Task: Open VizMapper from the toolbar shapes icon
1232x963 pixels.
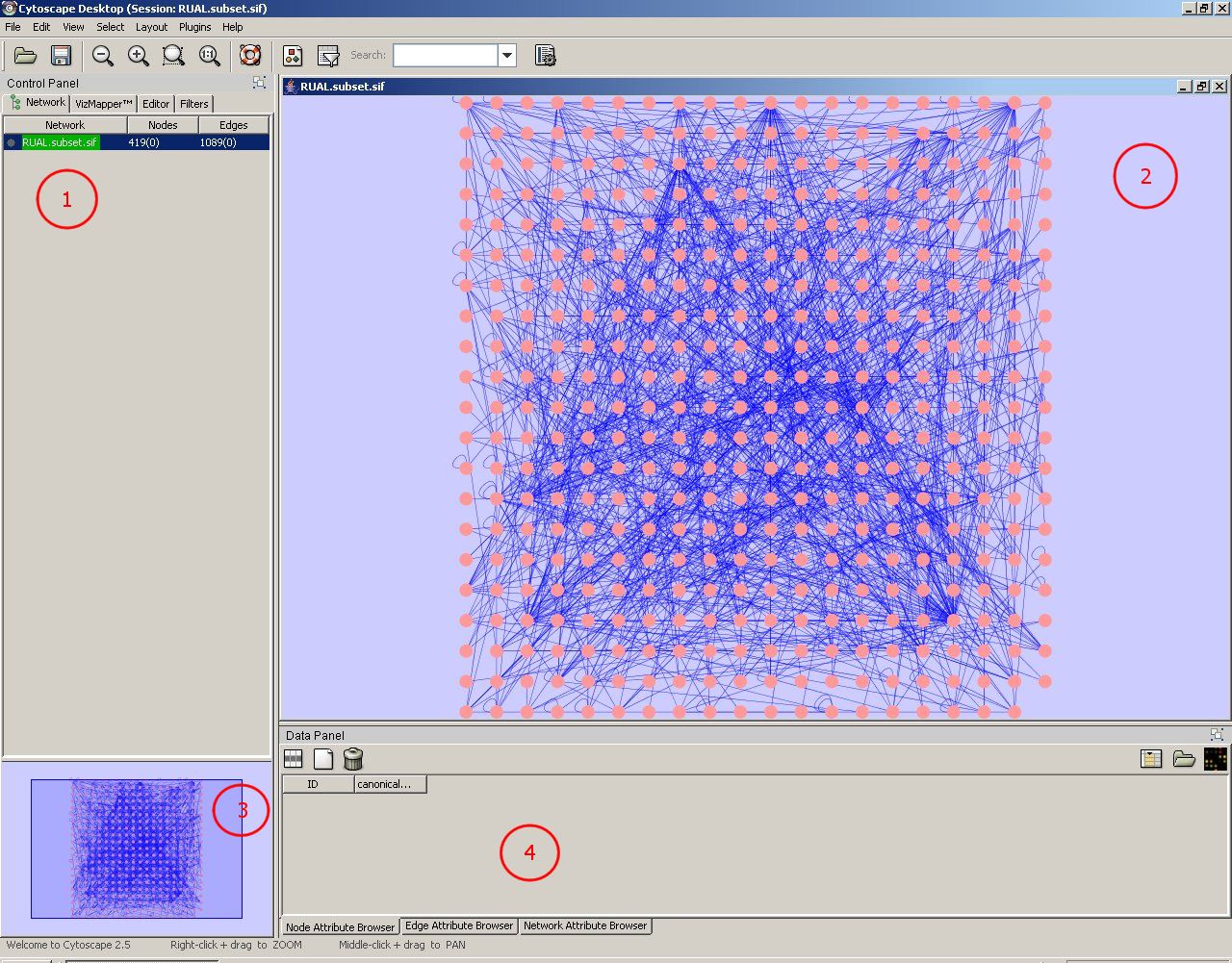Action: point(293,56)
